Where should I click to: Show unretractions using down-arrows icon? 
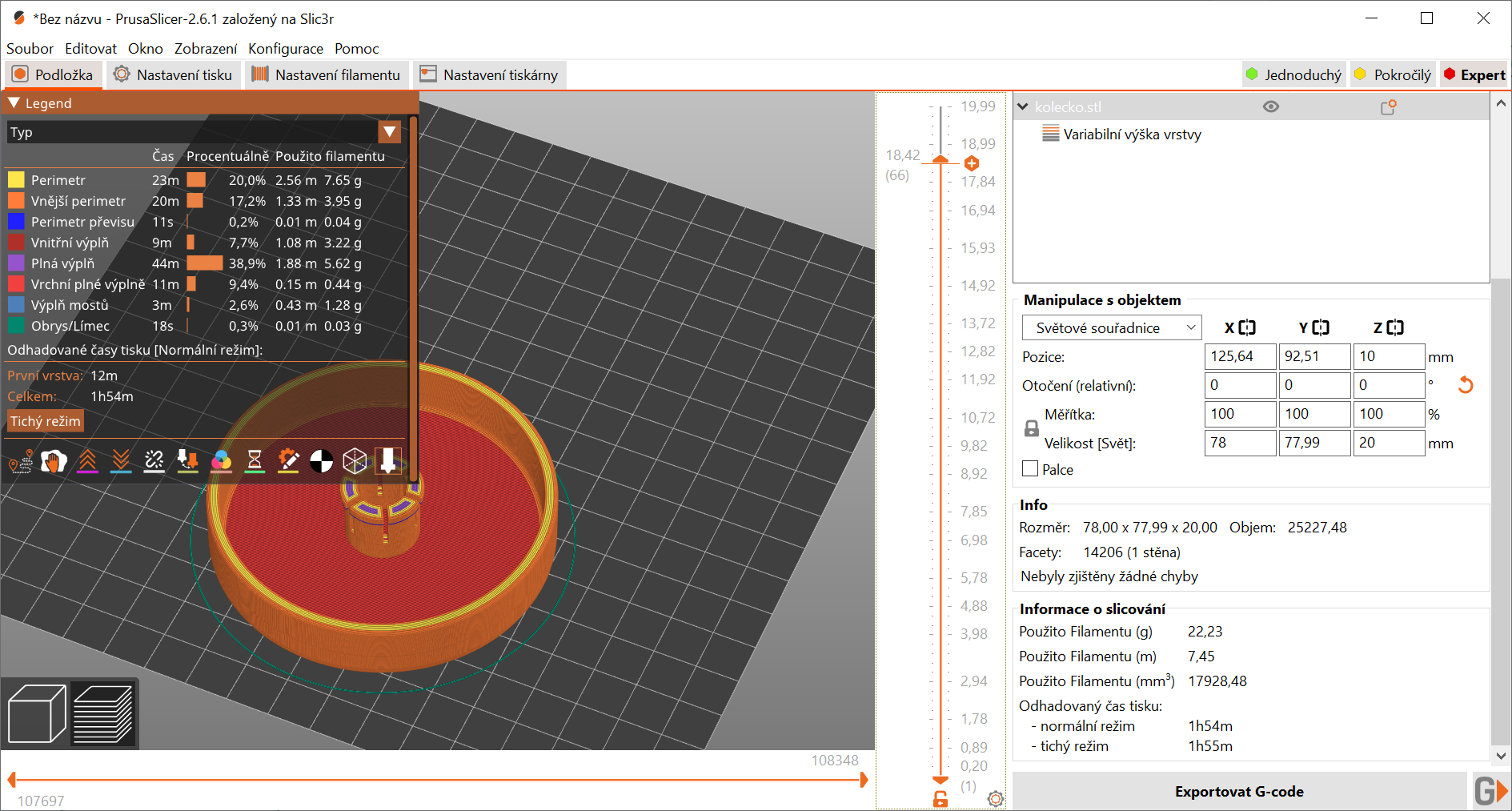120,461
